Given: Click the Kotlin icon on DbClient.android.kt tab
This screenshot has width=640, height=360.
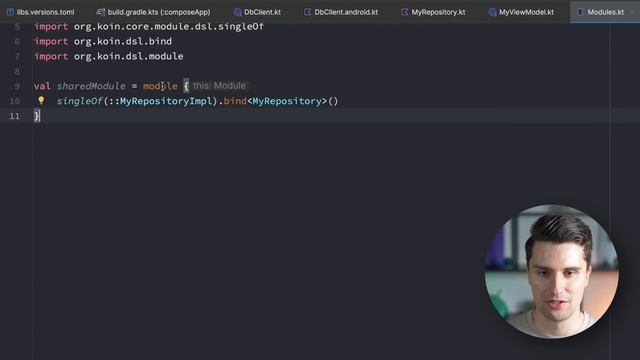Looking at the screenshot, I should [307, 12].
